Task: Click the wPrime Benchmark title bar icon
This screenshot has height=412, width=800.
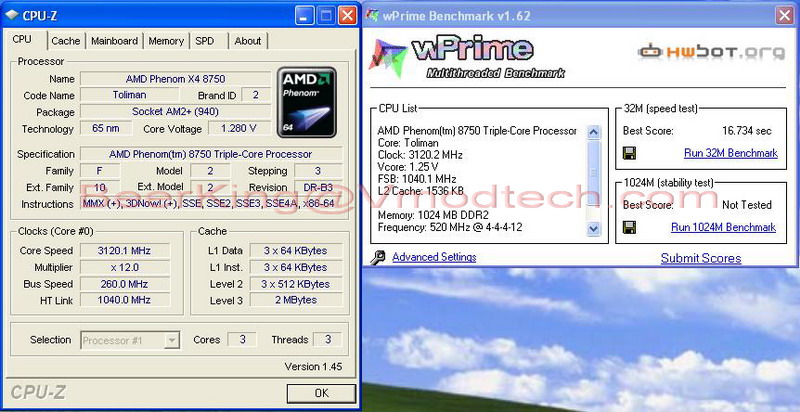Action: click(x=373, y=15)
